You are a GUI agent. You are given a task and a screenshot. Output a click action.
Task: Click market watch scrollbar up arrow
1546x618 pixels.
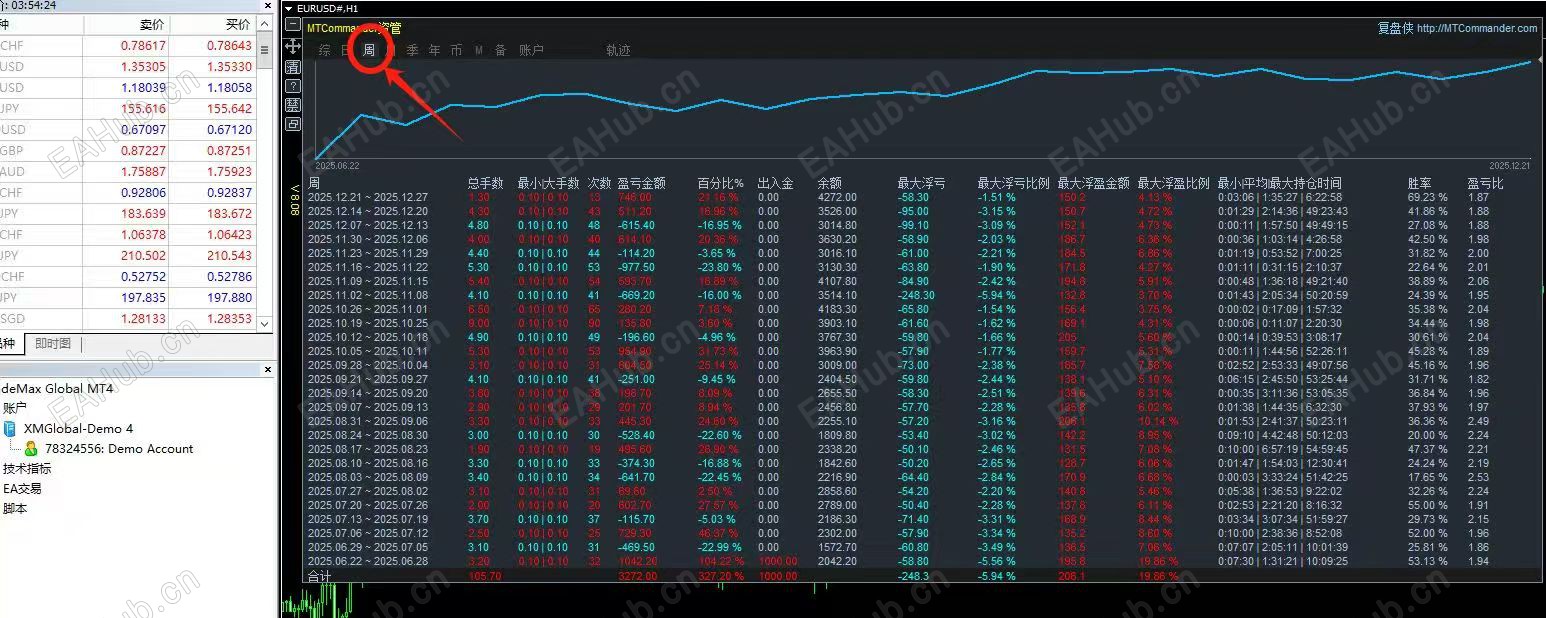pos(265,24)
